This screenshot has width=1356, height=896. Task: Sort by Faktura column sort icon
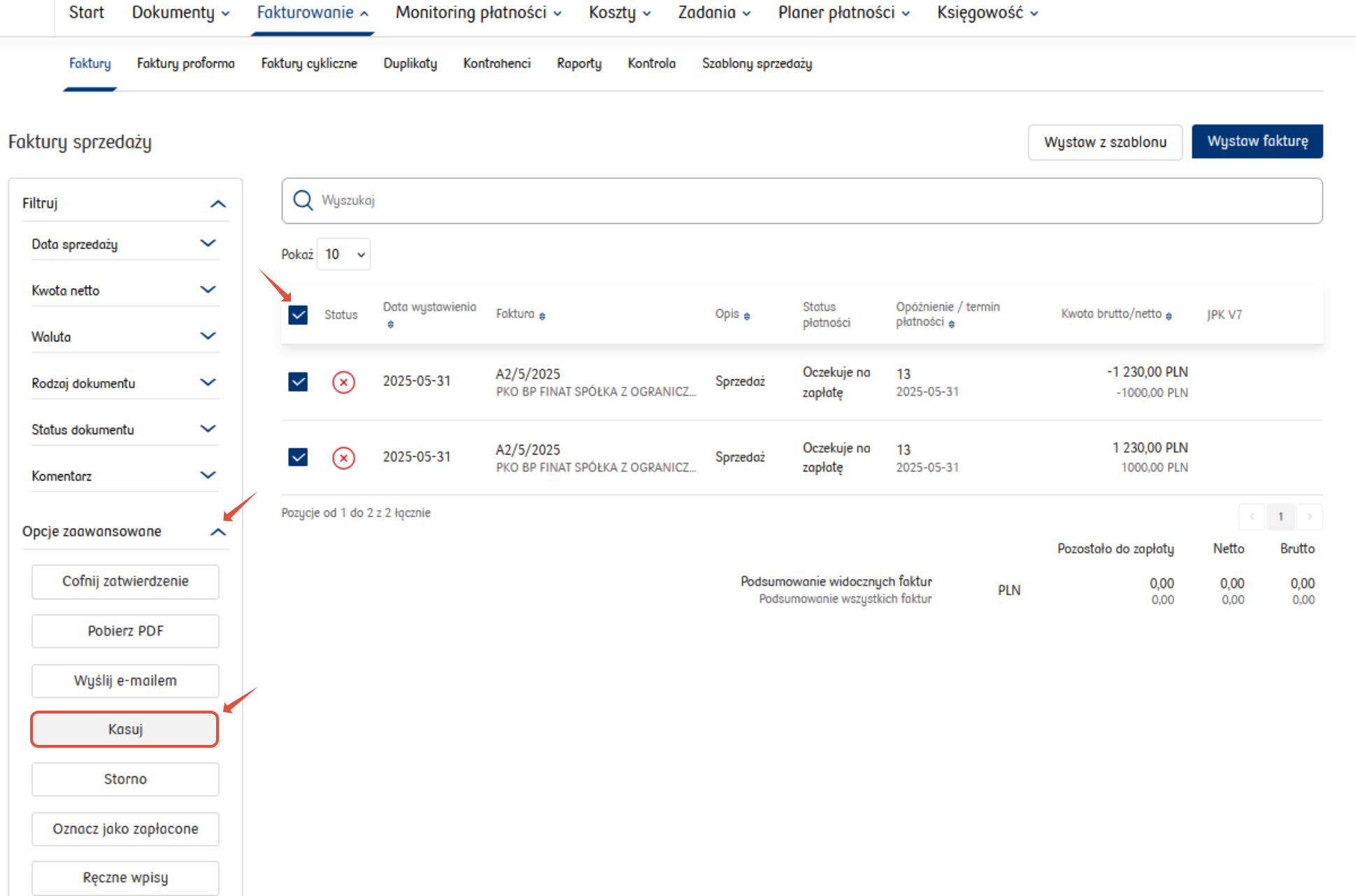point(542,316)
